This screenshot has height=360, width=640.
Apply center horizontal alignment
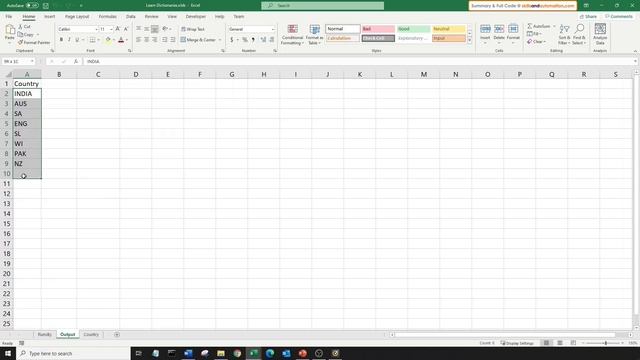click(x=147, y=40)
